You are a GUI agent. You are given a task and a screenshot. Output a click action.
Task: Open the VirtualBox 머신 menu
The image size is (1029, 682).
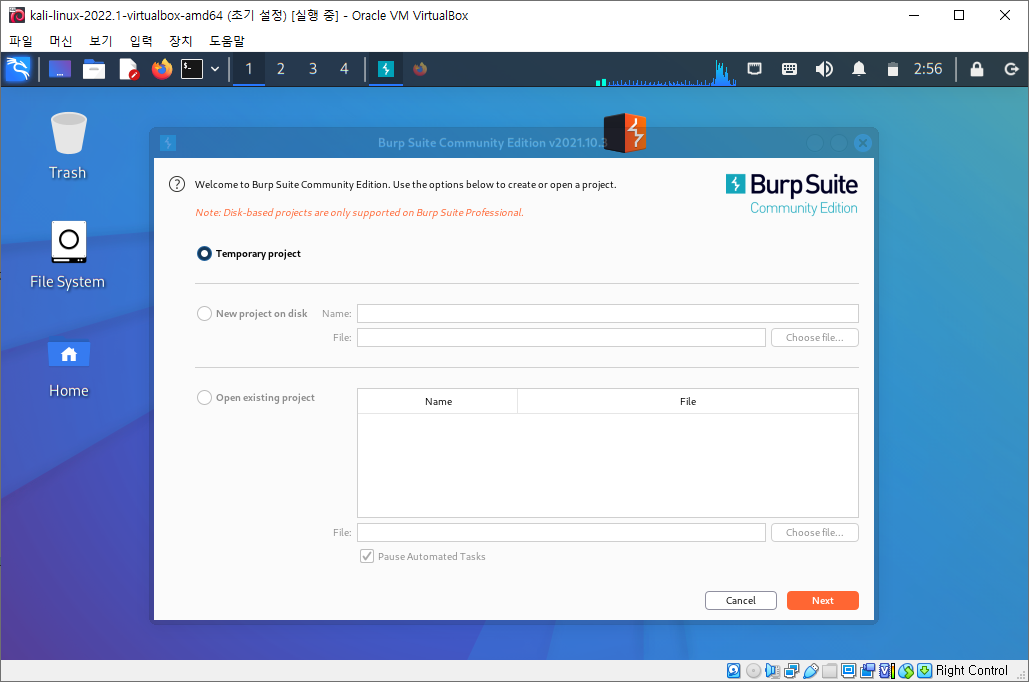click(61, 41)
